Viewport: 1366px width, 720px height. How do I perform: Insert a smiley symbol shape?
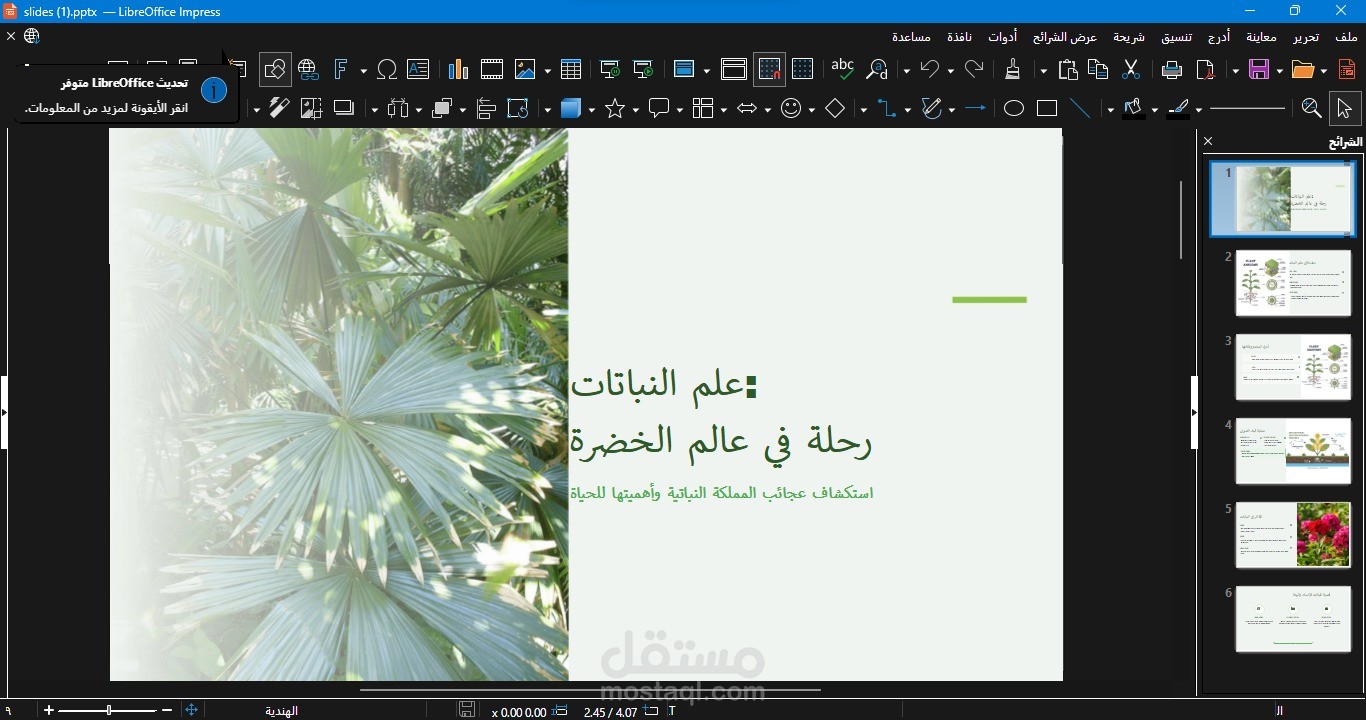pos(791,108)
